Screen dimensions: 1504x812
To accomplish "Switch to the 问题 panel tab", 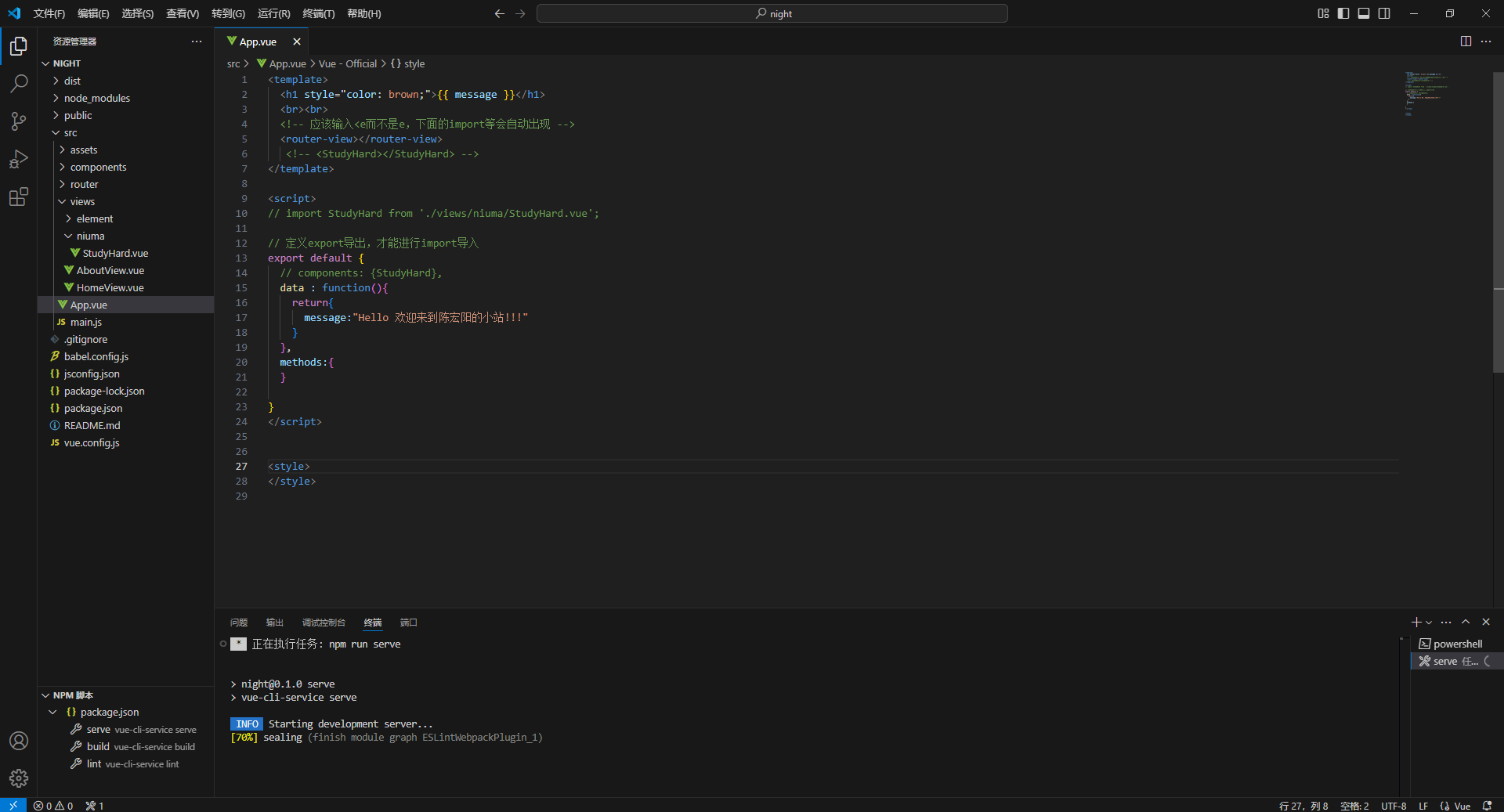I will coord(239,623).
